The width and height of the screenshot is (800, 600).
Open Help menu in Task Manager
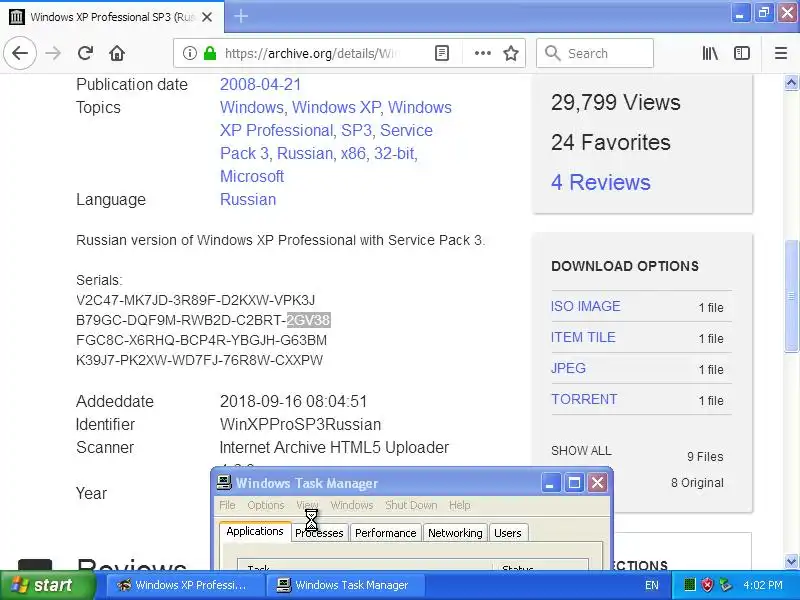pyautogui.click(x=459, y=505)
